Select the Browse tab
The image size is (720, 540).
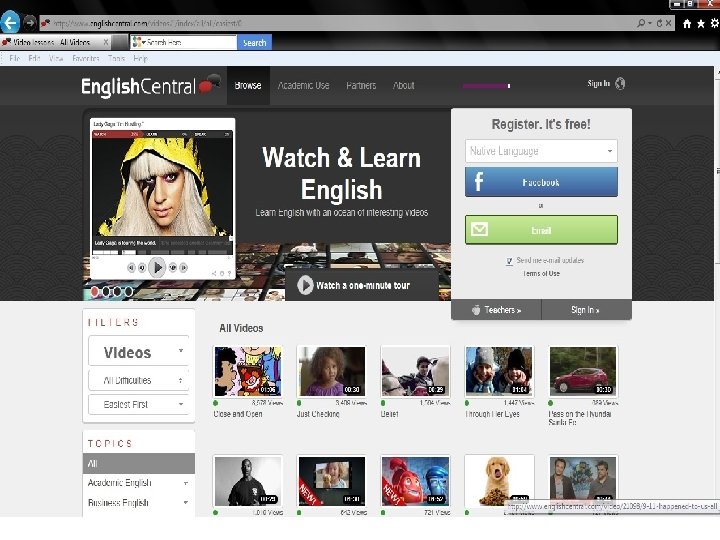(x=248, y=85)
